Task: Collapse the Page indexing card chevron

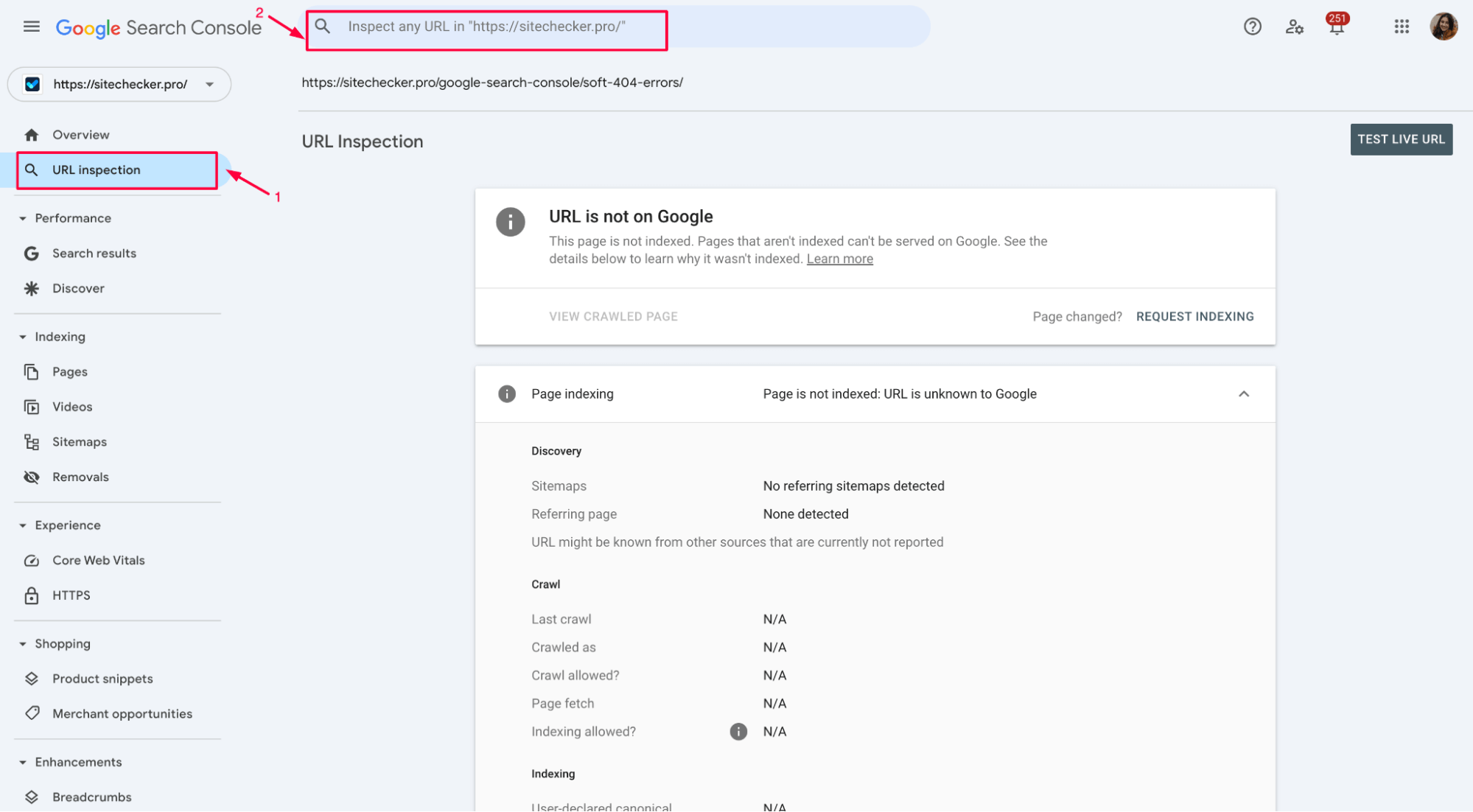Action: (1243, 394)
